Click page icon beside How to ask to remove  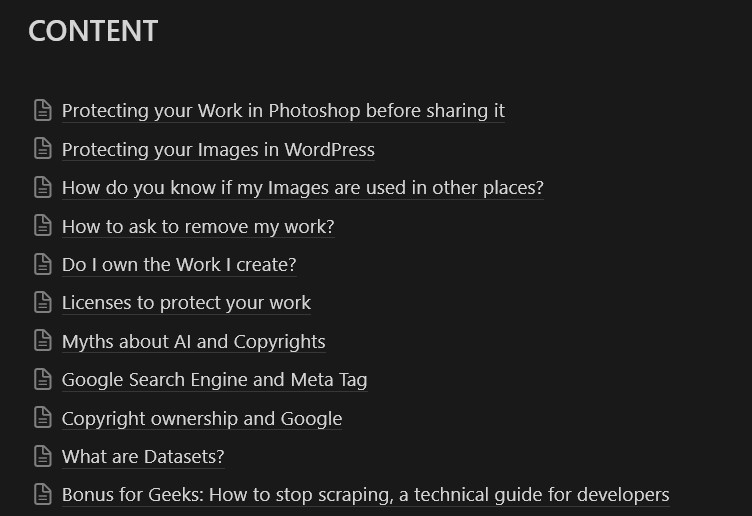coord(42,226)
